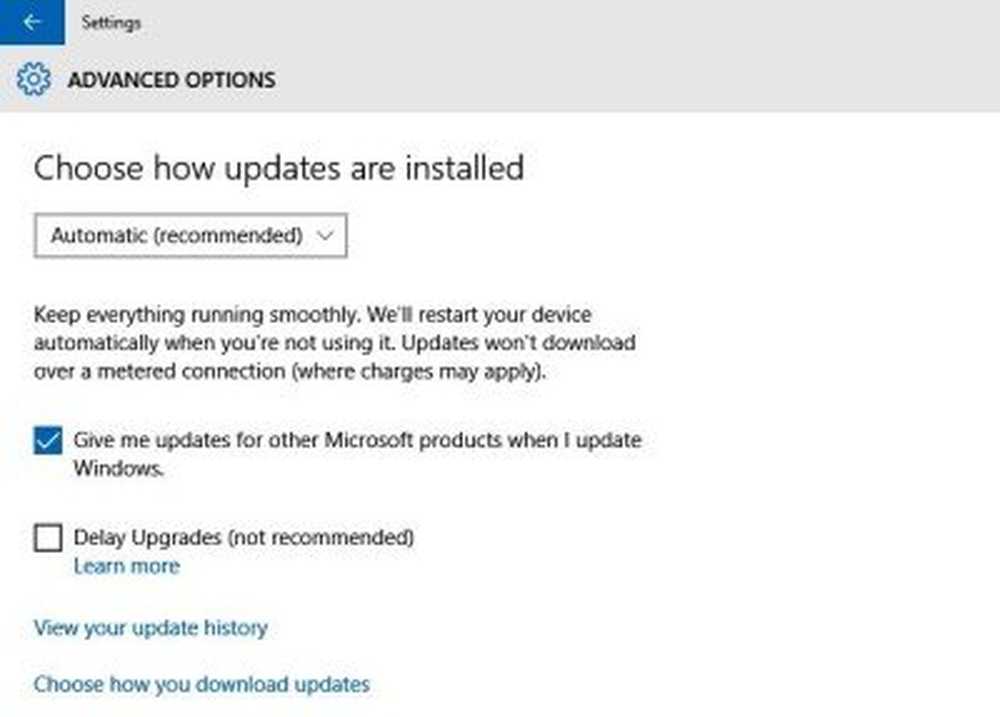Click the Settings window title text
The image size is (1000, 717).
point(111,22)
